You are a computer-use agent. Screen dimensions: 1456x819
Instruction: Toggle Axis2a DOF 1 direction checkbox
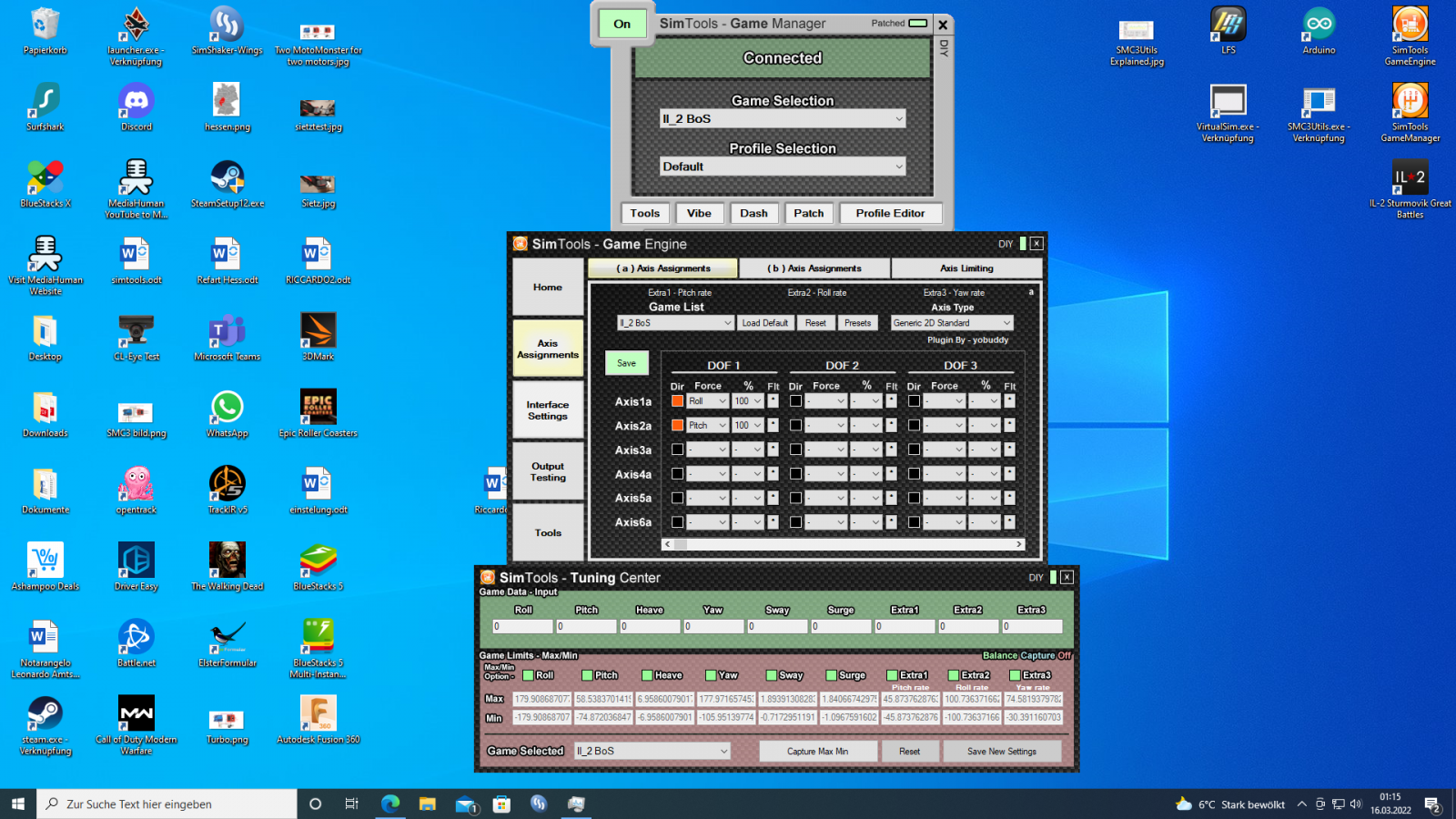(677, 425)
